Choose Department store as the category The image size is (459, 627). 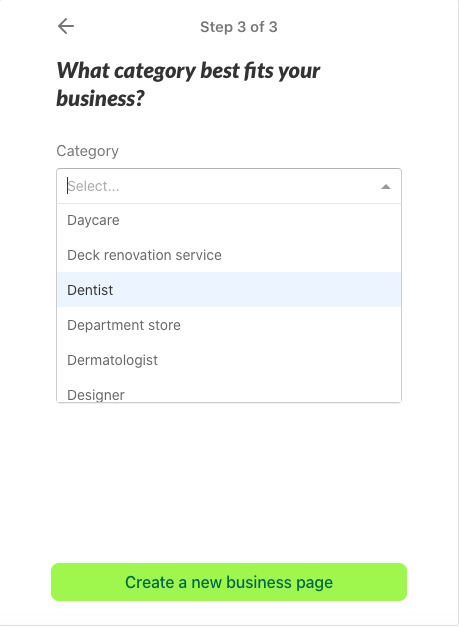229,325
